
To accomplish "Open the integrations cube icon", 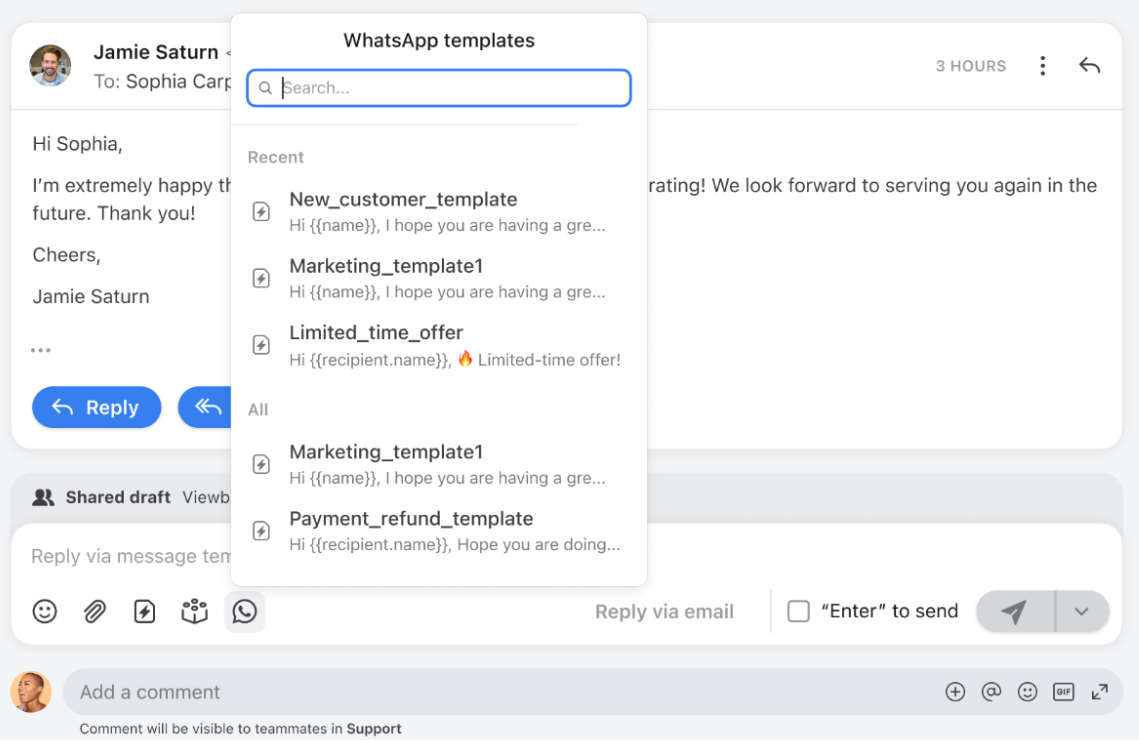I will (x=195, y=612).
